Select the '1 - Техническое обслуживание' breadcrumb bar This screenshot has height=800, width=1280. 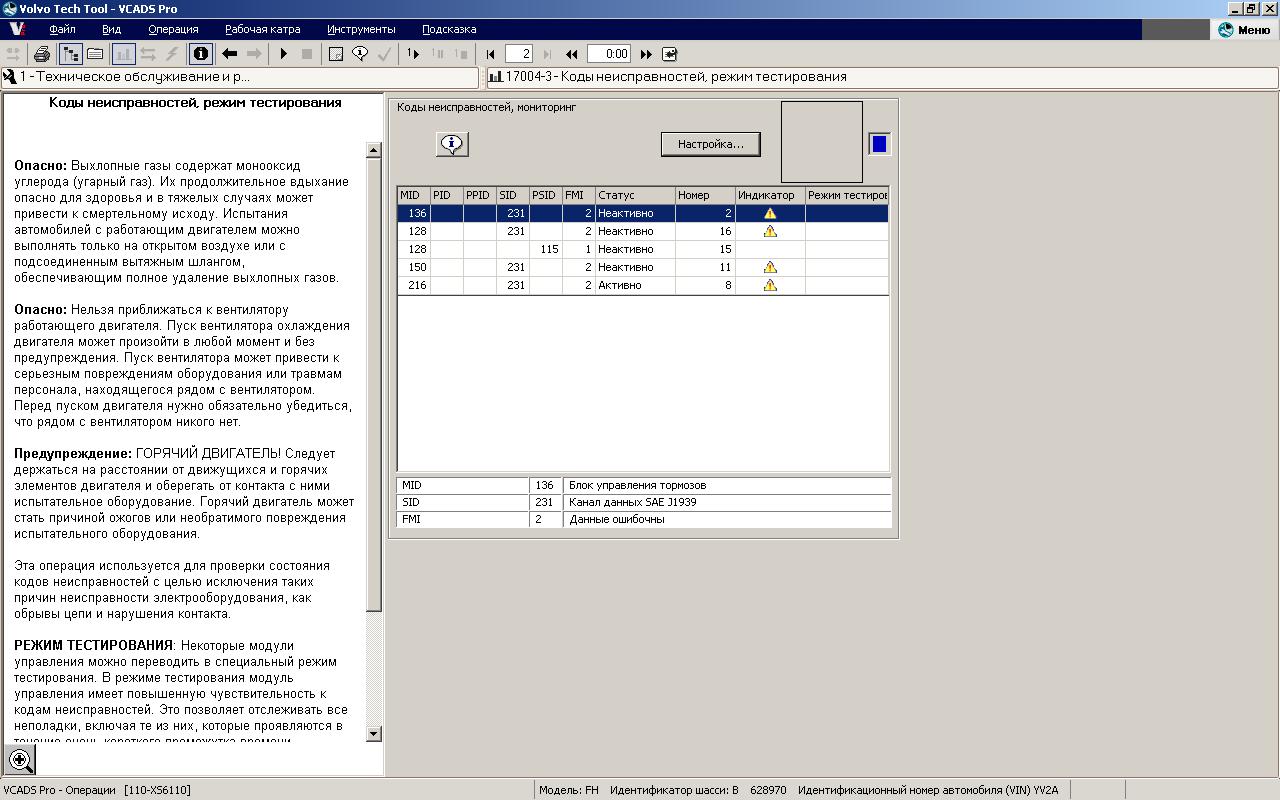240,77
